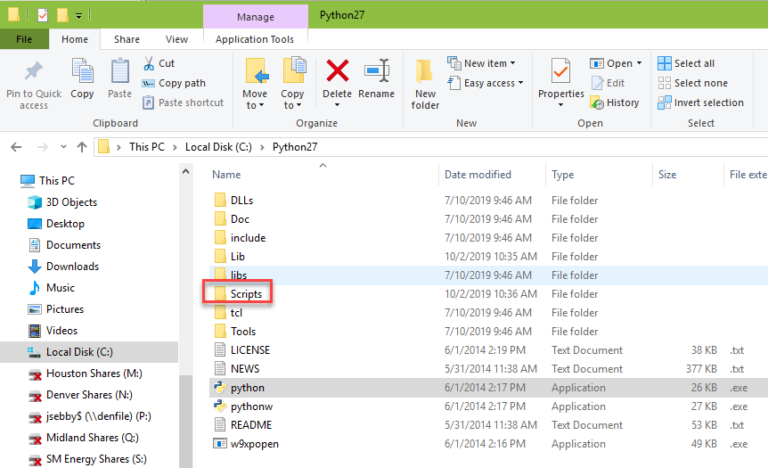Click the Pin to Quick access icon

(33, 72)
